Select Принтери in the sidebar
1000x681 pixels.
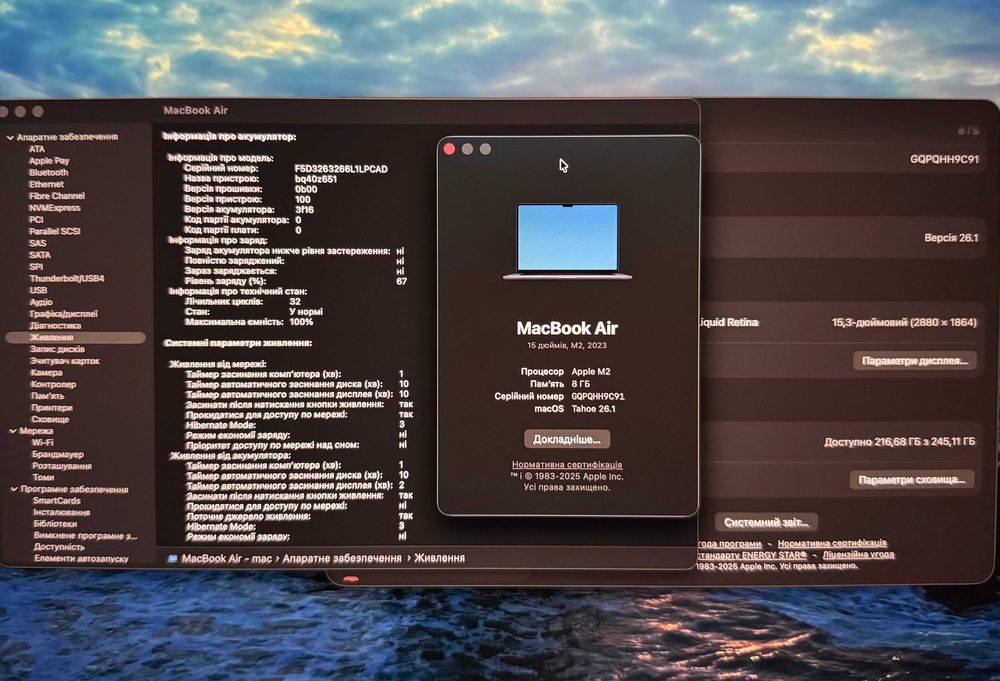tap(52, 408)
